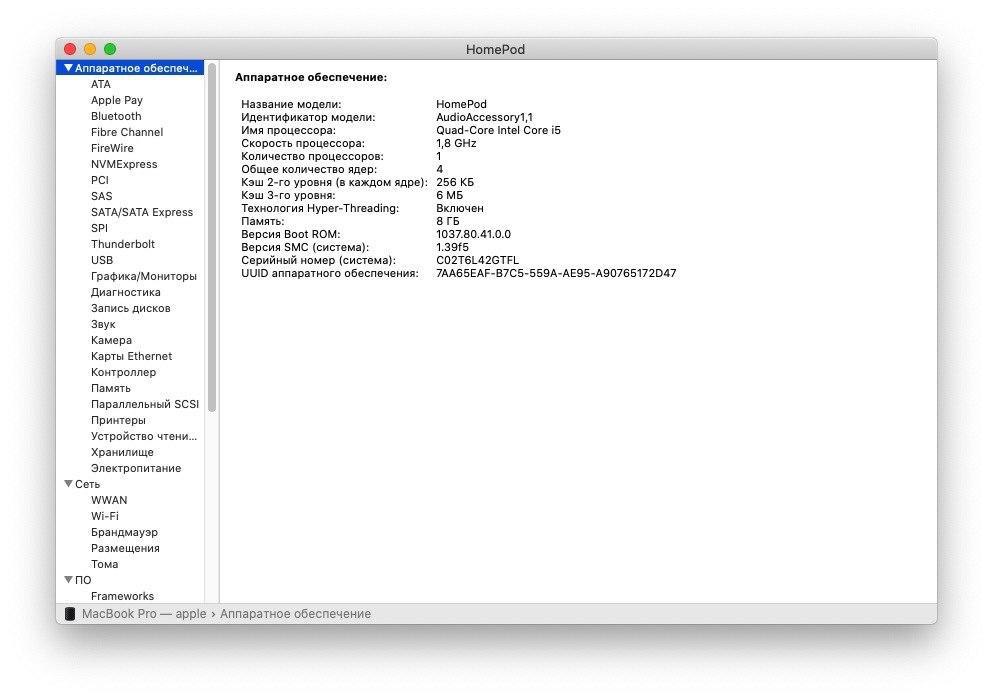993x698 pixels.
Task: Maximize the window with green button
Action: tap(110, 49)
